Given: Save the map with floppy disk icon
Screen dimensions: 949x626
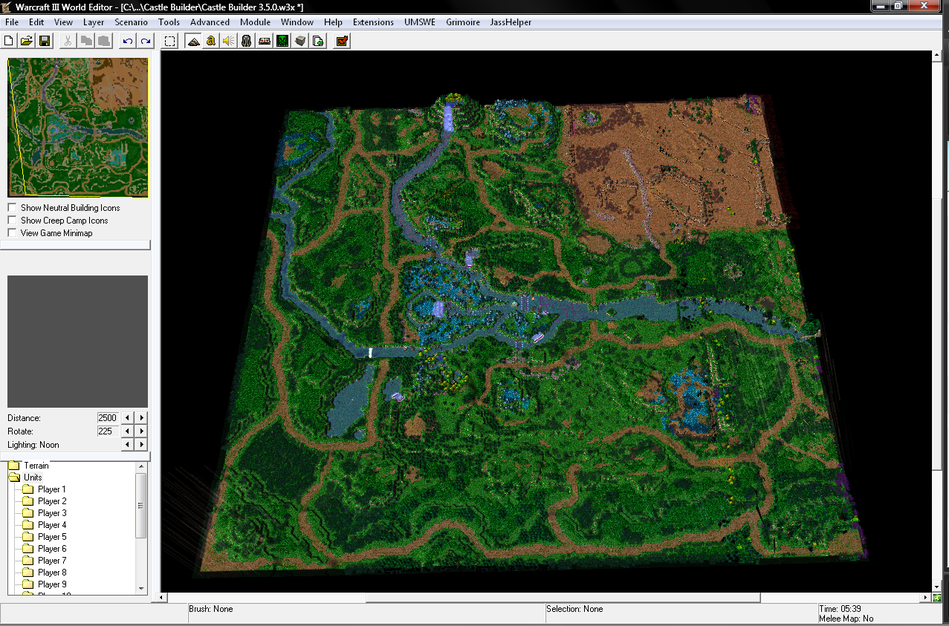Looking at the screenshot, I should tap(44, 41).
